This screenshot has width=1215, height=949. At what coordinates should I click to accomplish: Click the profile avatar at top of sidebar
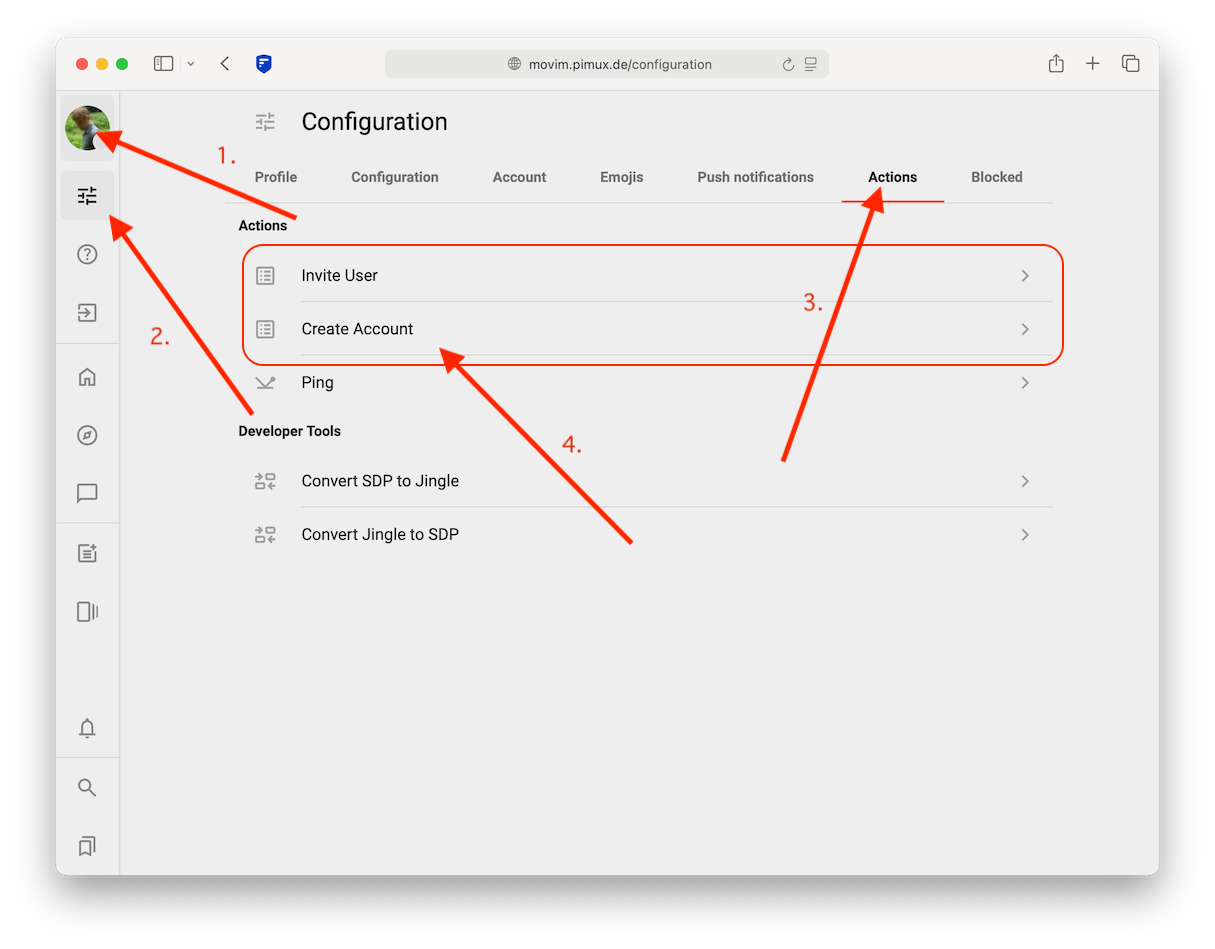click(x=87, y=128)
